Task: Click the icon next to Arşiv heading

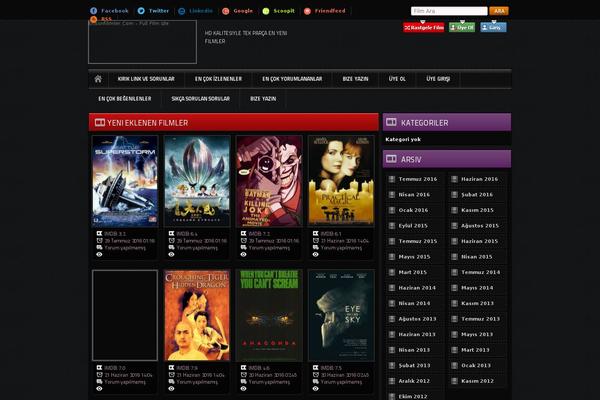Action: [x=391, y=159]
